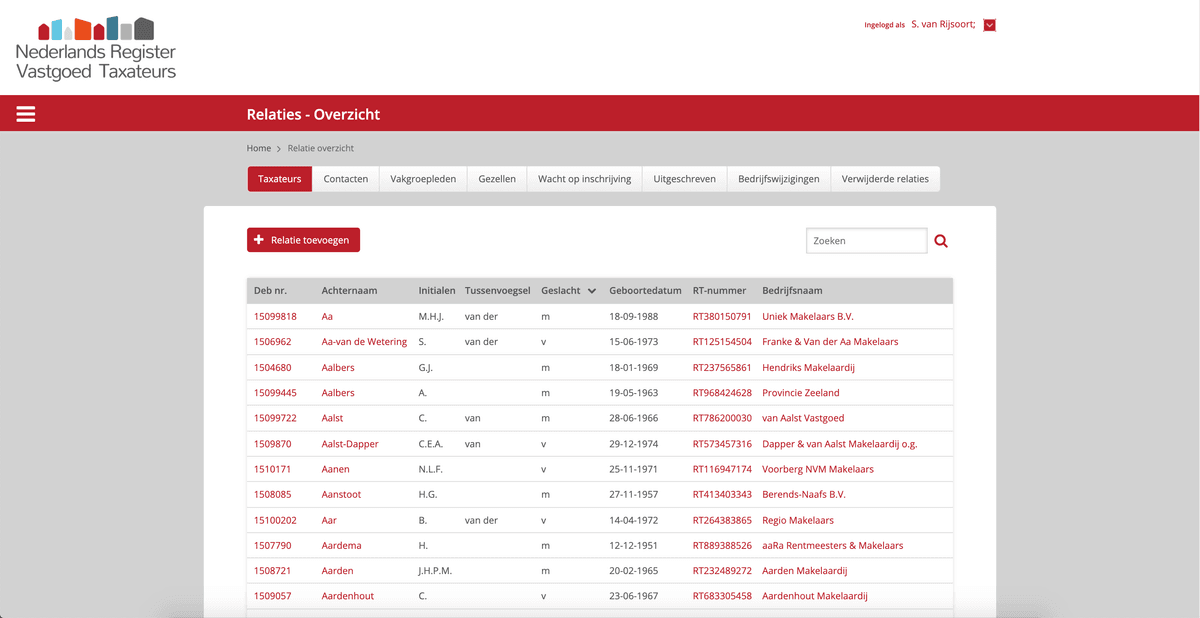Open the Vakgroepleden tab
This screenshot has height=618, width=1200.
pyautogui.click(x=423, y=179)
